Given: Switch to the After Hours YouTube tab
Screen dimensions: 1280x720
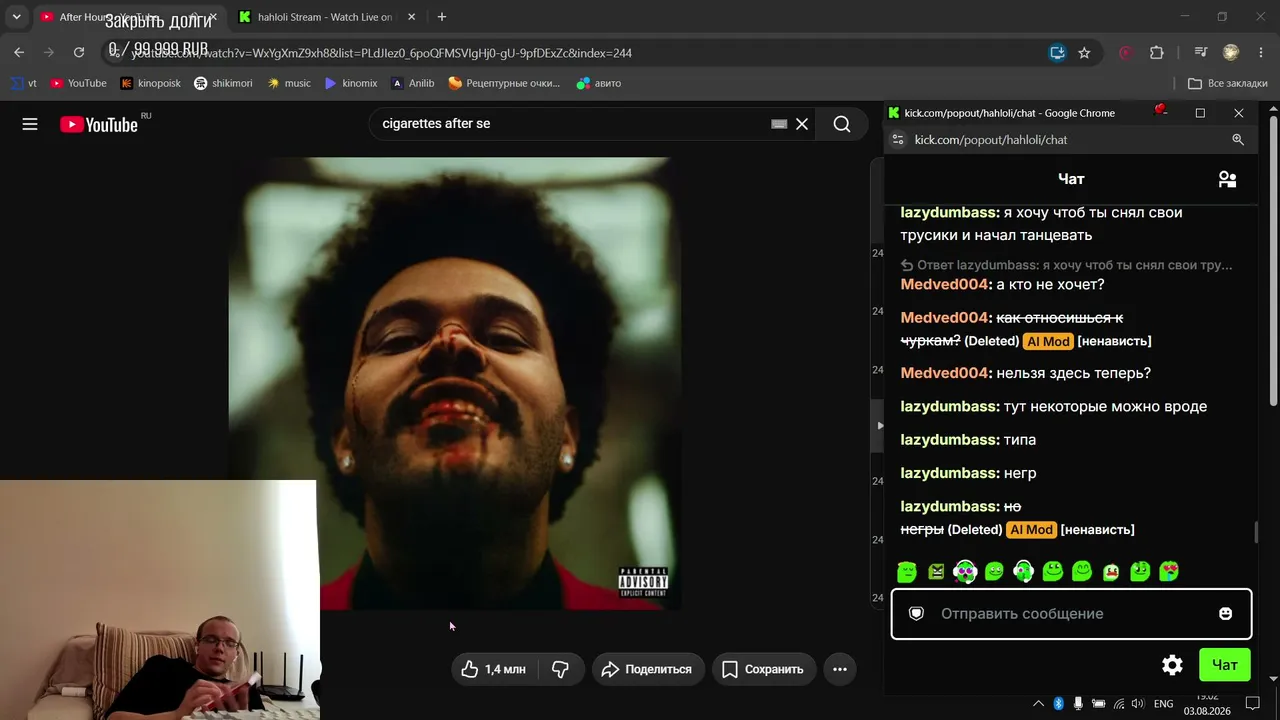Looking at the screenshot, I should tap(128, 17).
